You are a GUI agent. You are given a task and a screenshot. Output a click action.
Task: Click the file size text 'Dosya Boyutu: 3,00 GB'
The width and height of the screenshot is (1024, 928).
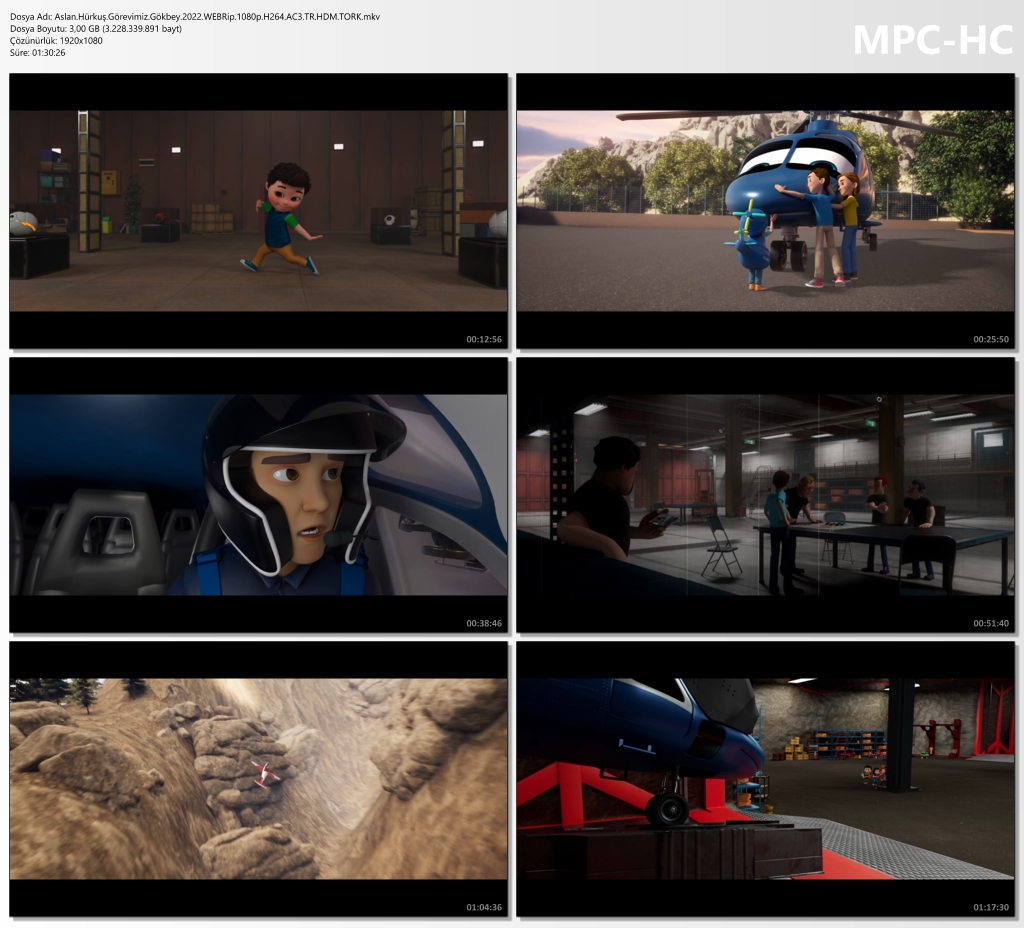(x=96, y=29)
